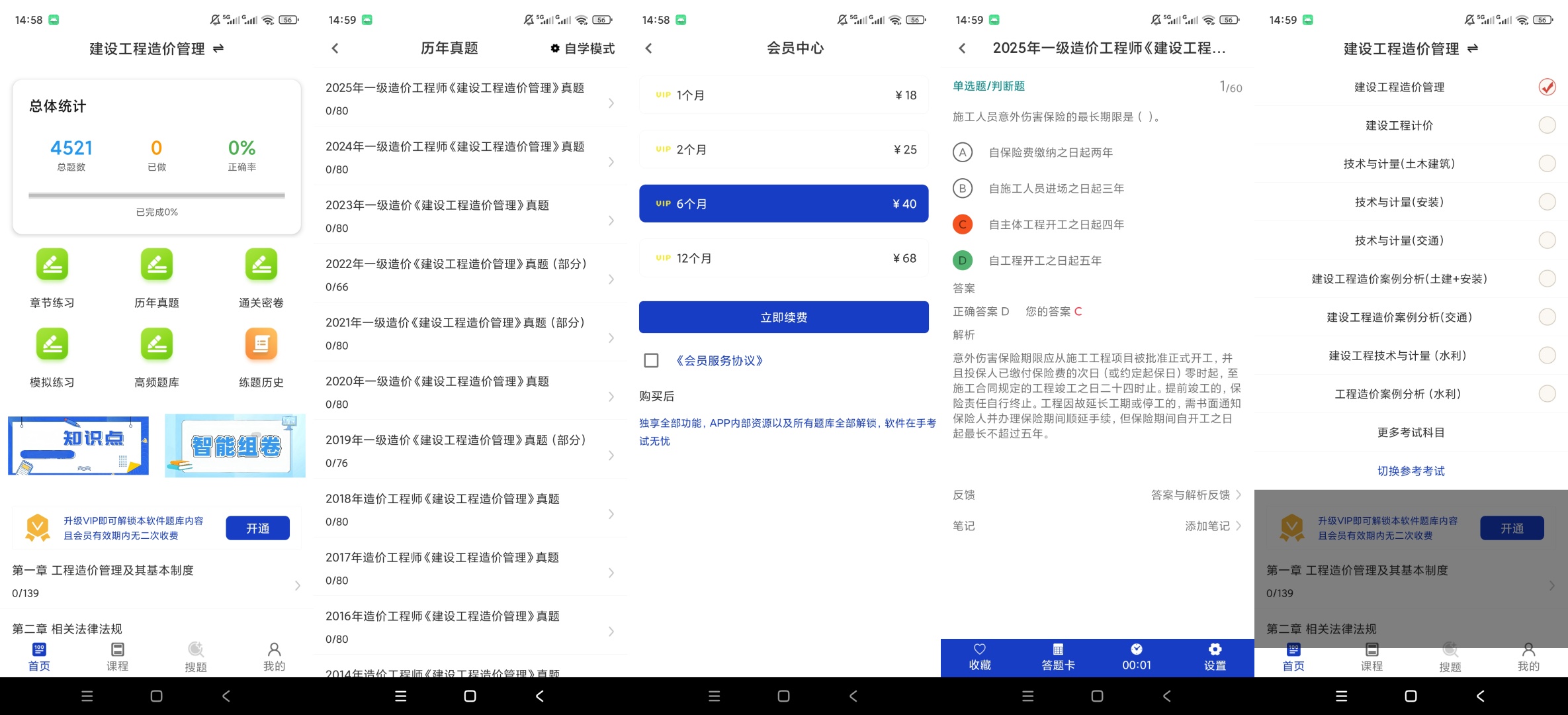Open the 模拟练习 icon
This screenshot has width=1568, height=715.
pos(52,344)
